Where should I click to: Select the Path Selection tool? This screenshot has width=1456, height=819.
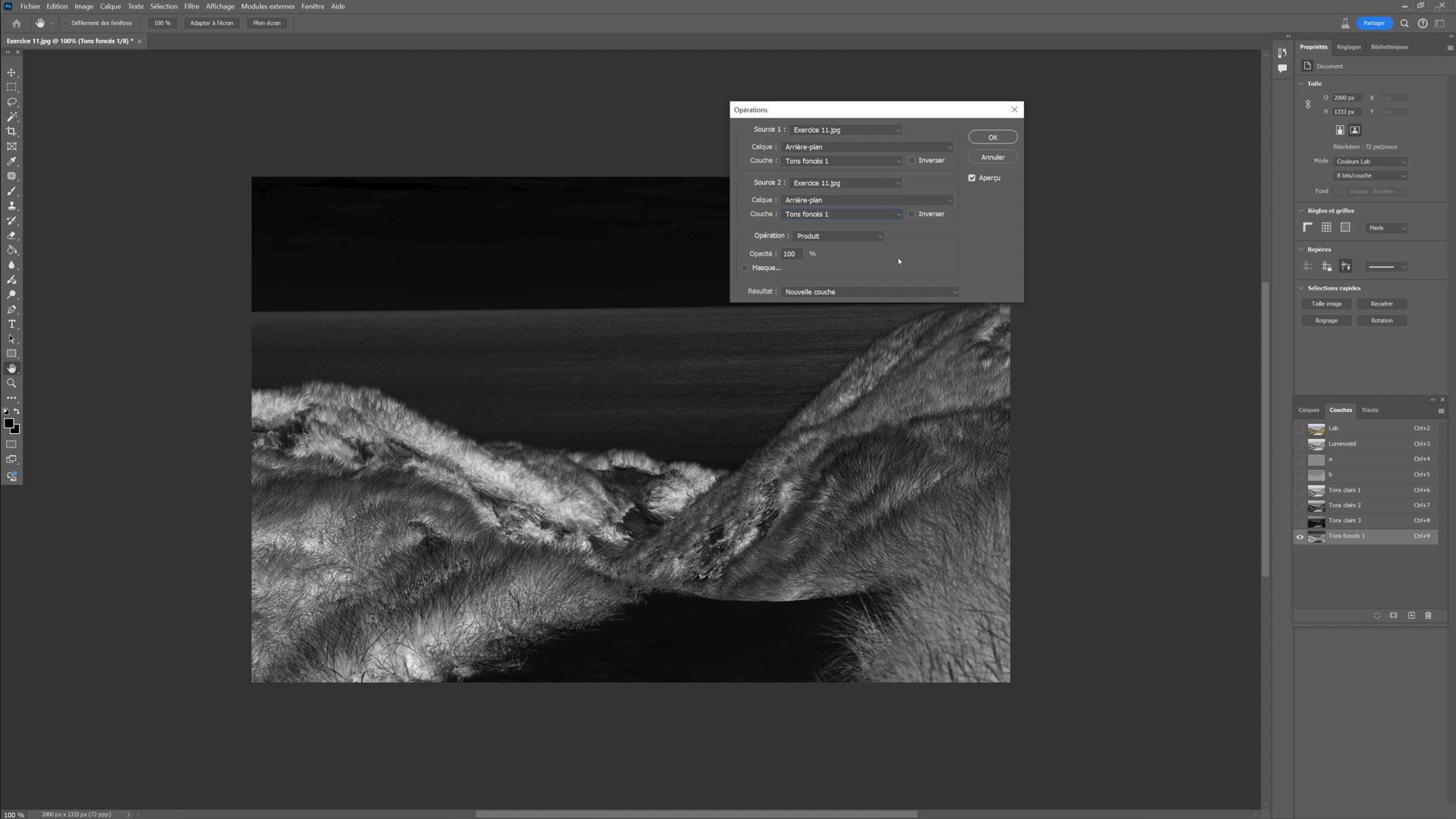click(11, 339)
